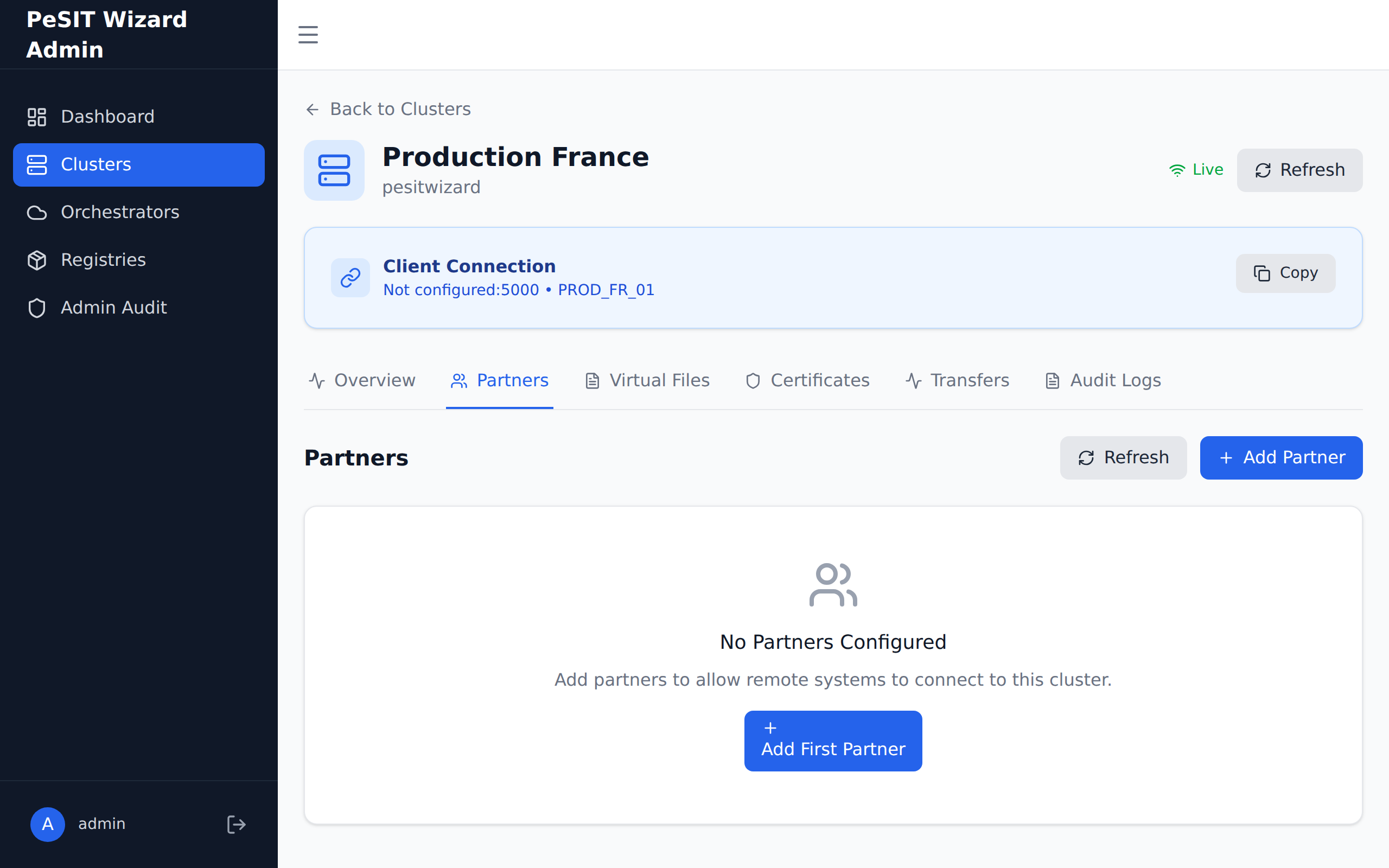Click the Live wifi status indicator
Screen dimensions: 1389x868
[1196, 170]
